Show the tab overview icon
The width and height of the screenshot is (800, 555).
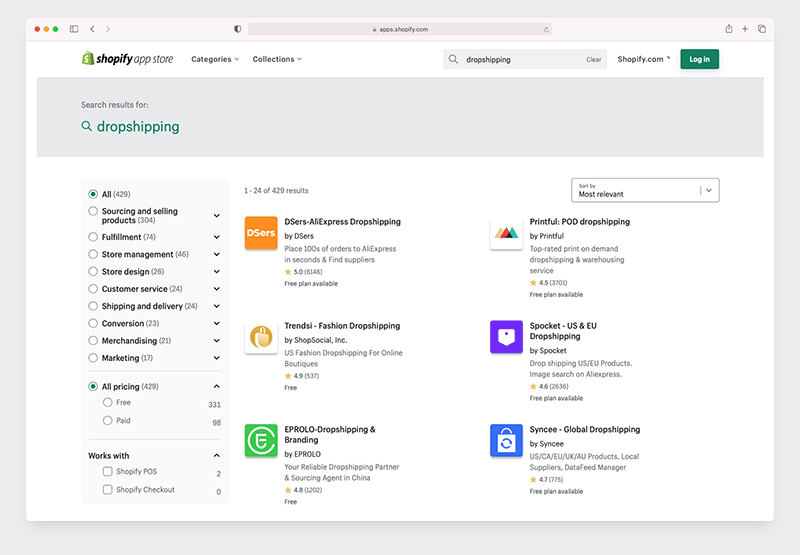(x=762, y=29)
